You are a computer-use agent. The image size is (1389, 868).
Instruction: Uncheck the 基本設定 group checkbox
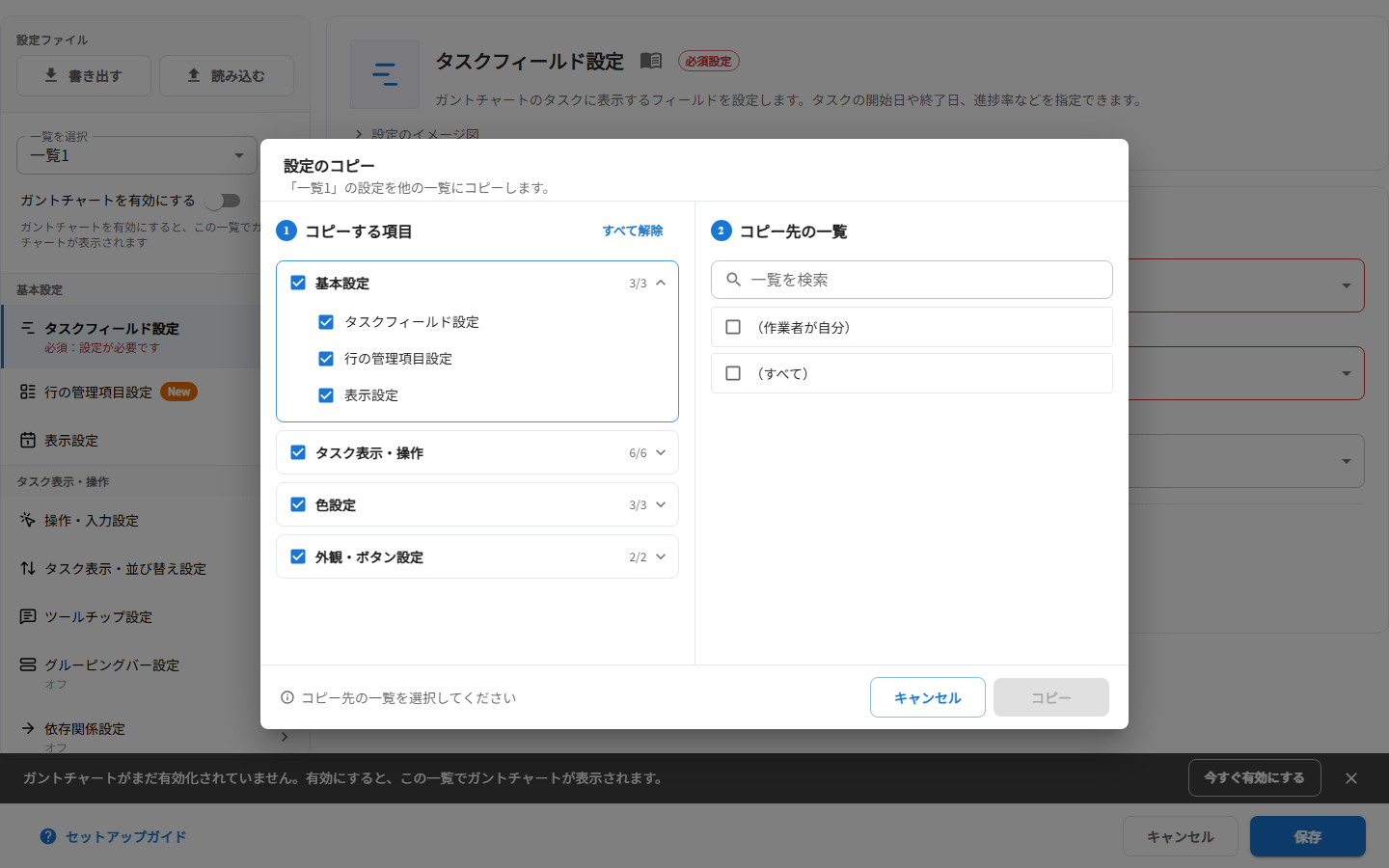(298, 283)
